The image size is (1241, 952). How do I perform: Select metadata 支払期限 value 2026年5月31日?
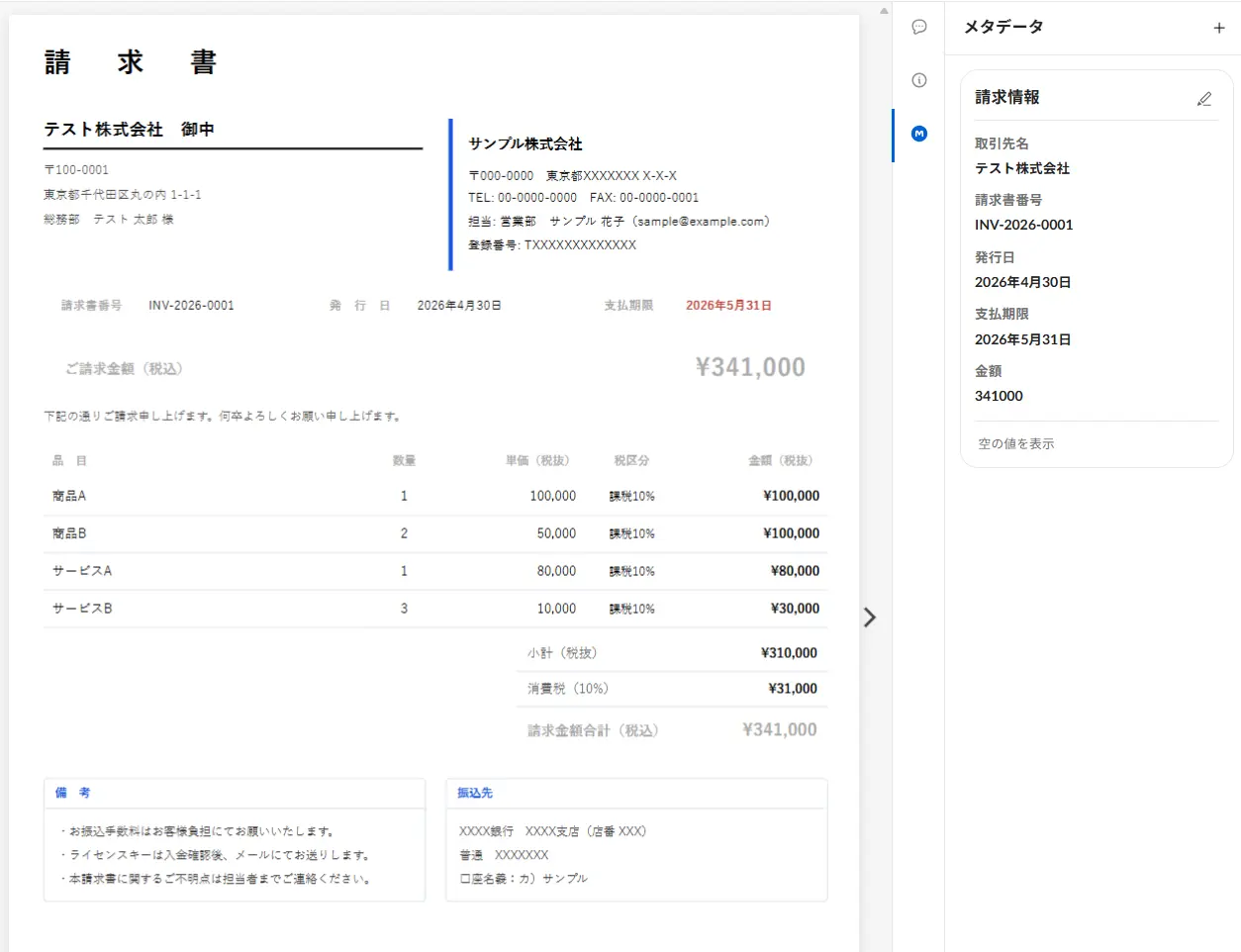1023,339
